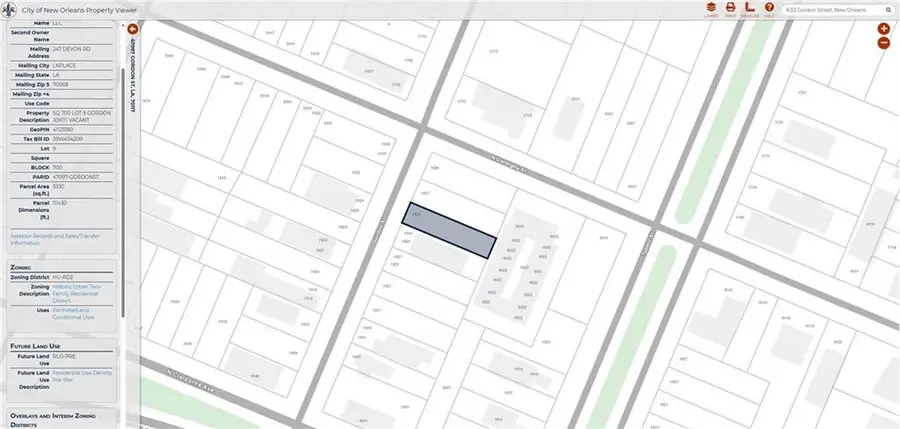The height and width of the screenshot is (429, 900).
Task: Activate the Measure tool
Action: click(x=749, y=9)
